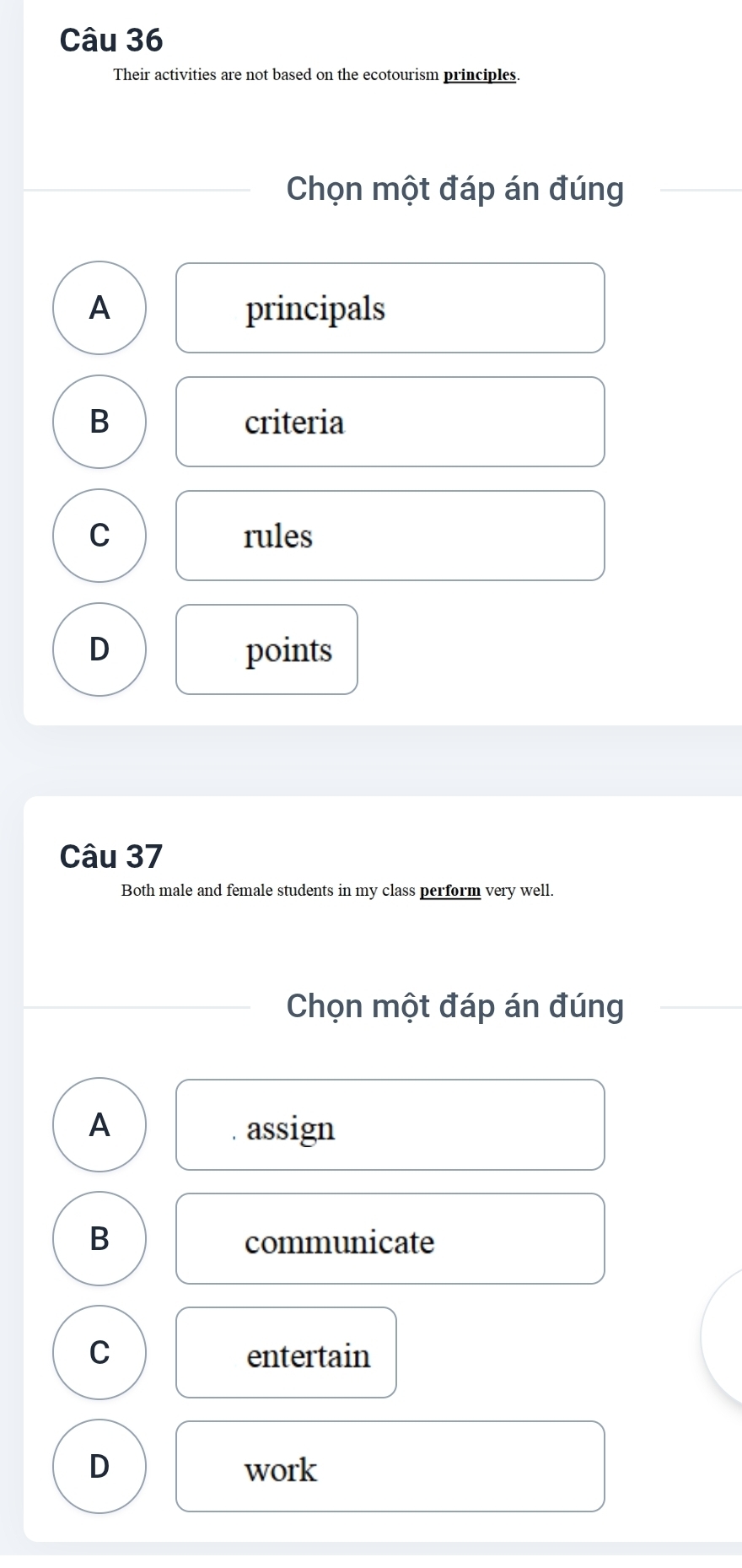Select letter A circle for question 36

coord(99,308)
